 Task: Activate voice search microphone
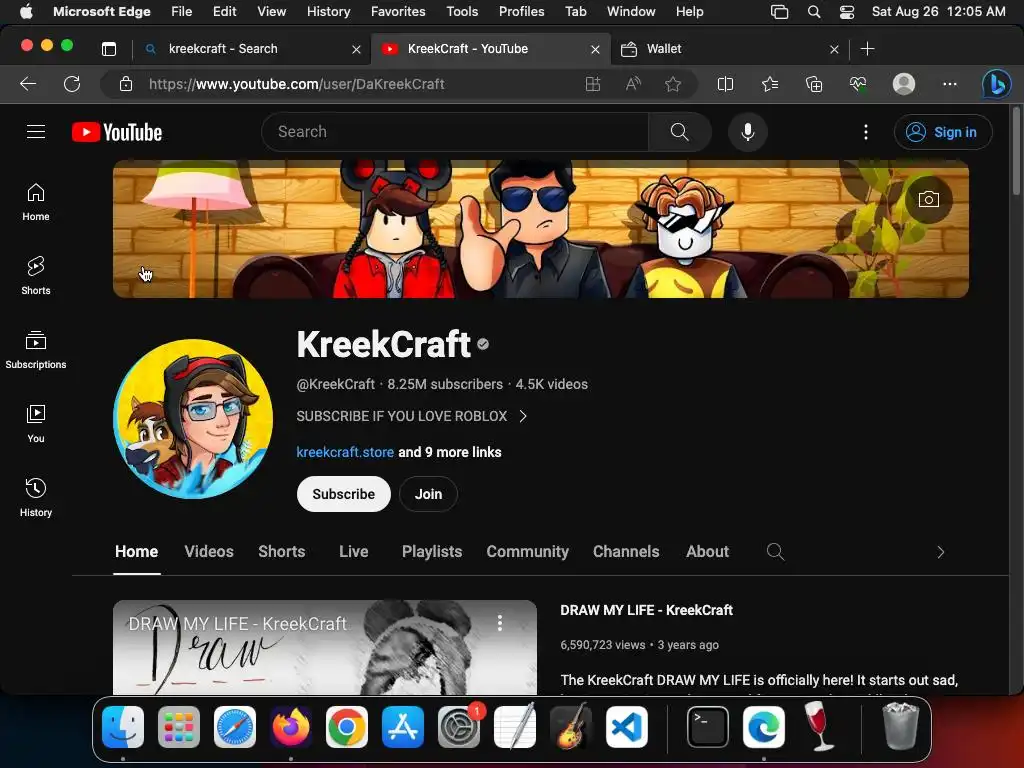tap(748, 132)
